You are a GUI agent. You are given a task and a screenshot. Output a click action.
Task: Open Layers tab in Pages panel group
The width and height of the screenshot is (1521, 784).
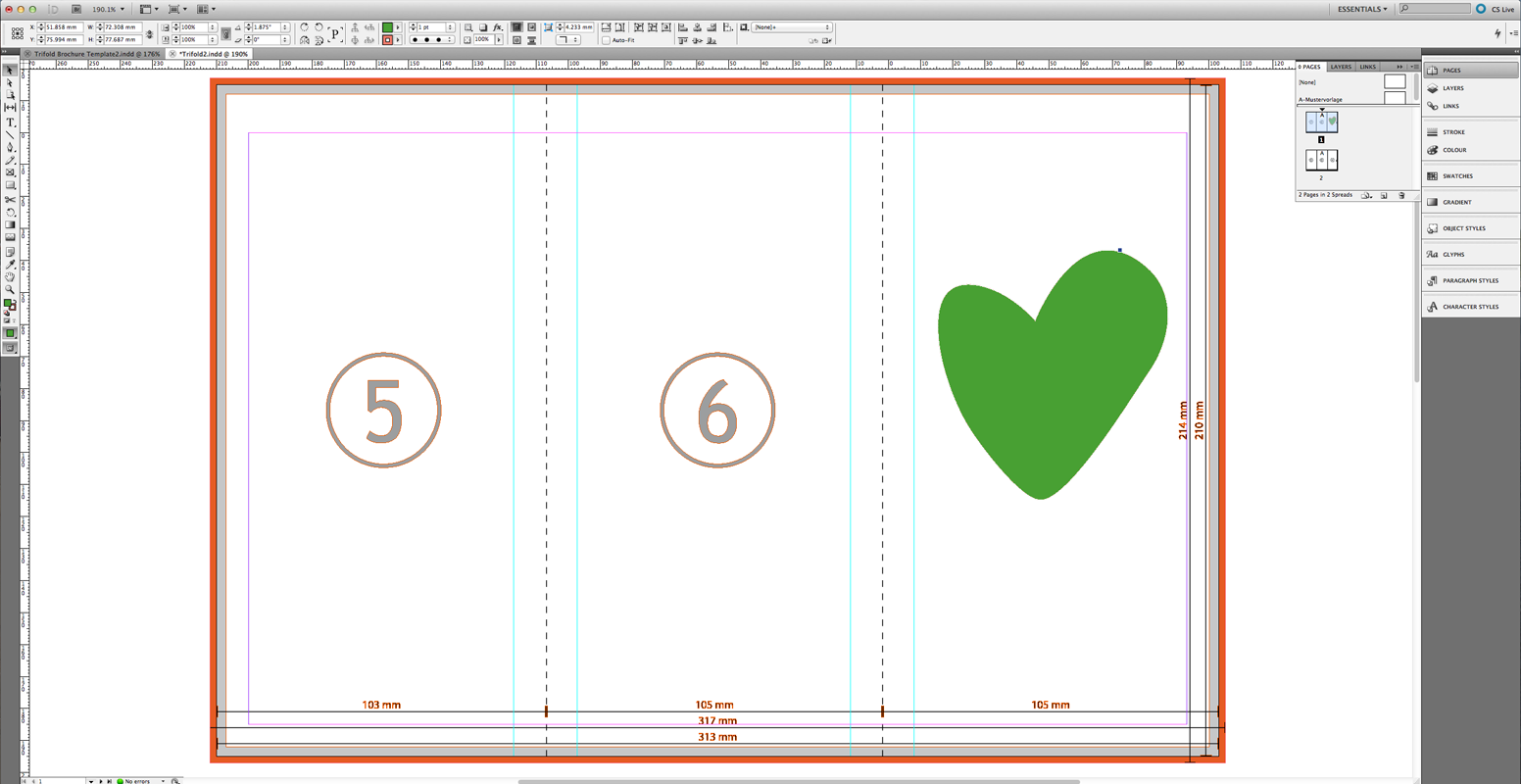pos(1341,67)
